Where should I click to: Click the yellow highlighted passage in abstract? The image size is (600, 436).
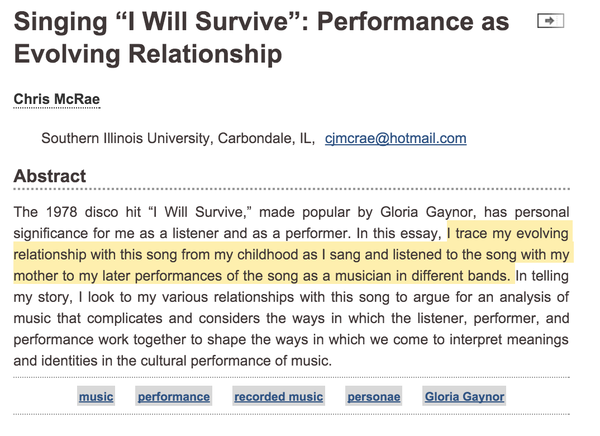[293, 255]
